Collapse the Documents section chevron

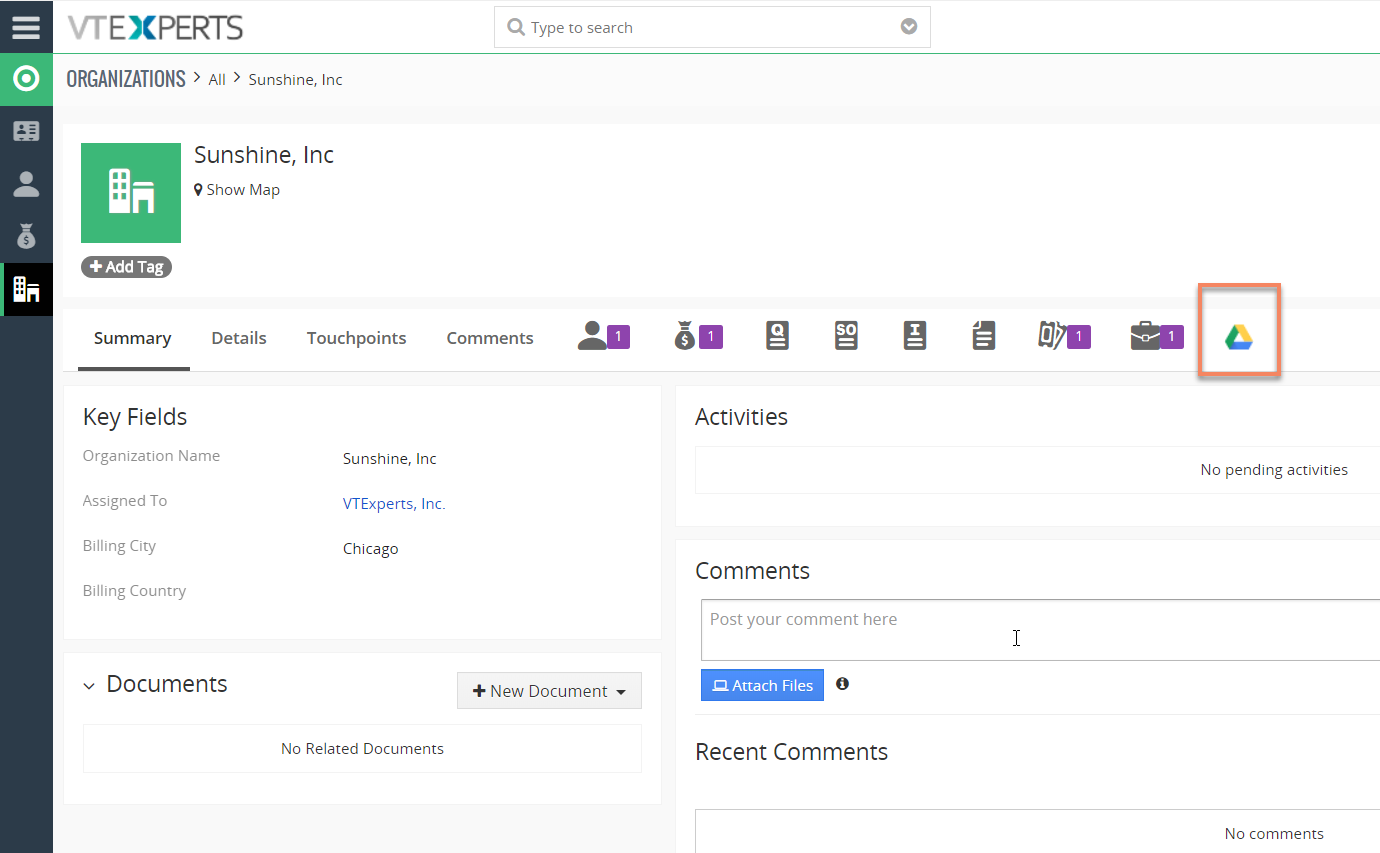coord(89,686)
